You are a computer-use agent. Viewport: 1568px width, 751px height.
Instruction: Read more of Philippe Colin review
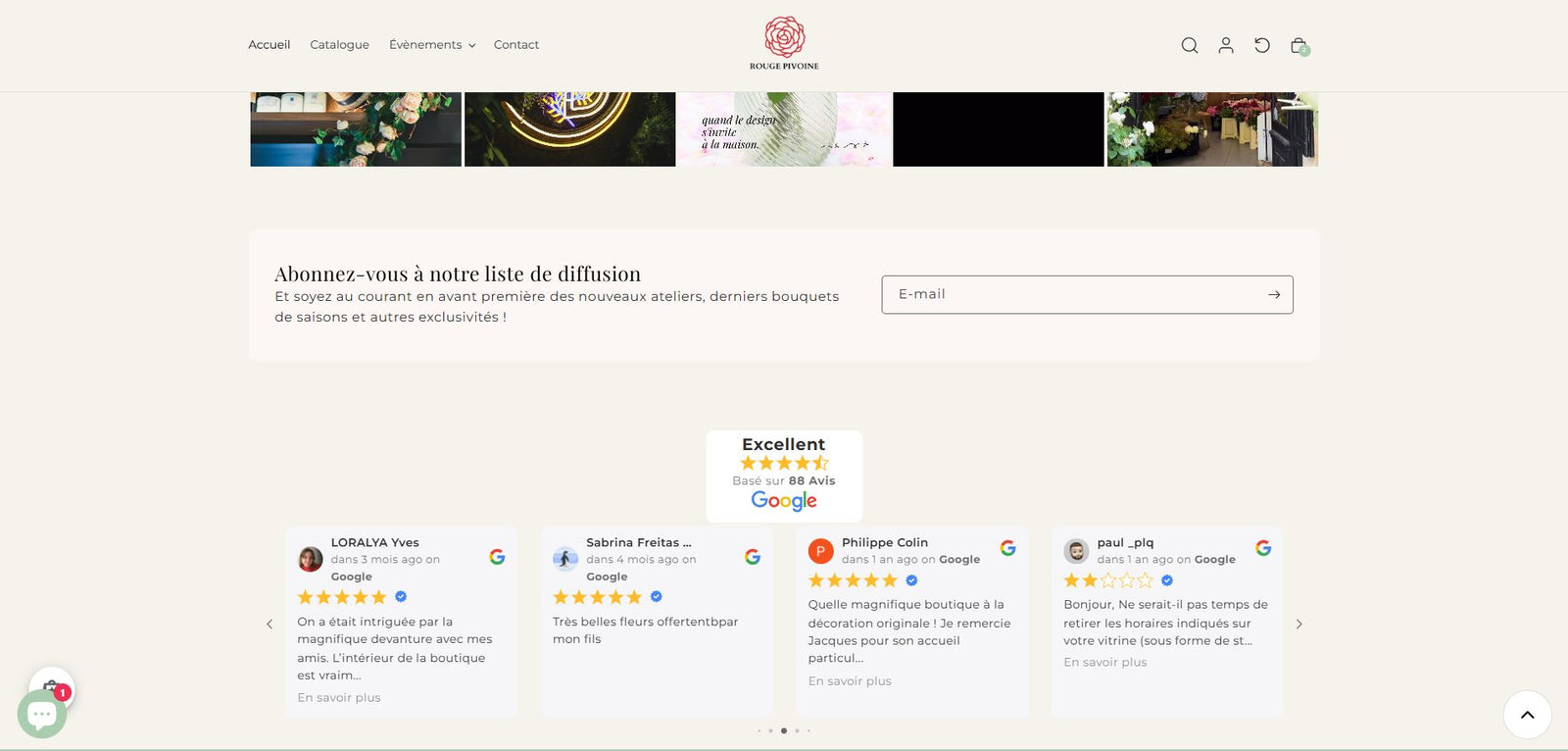click(850, 681)
